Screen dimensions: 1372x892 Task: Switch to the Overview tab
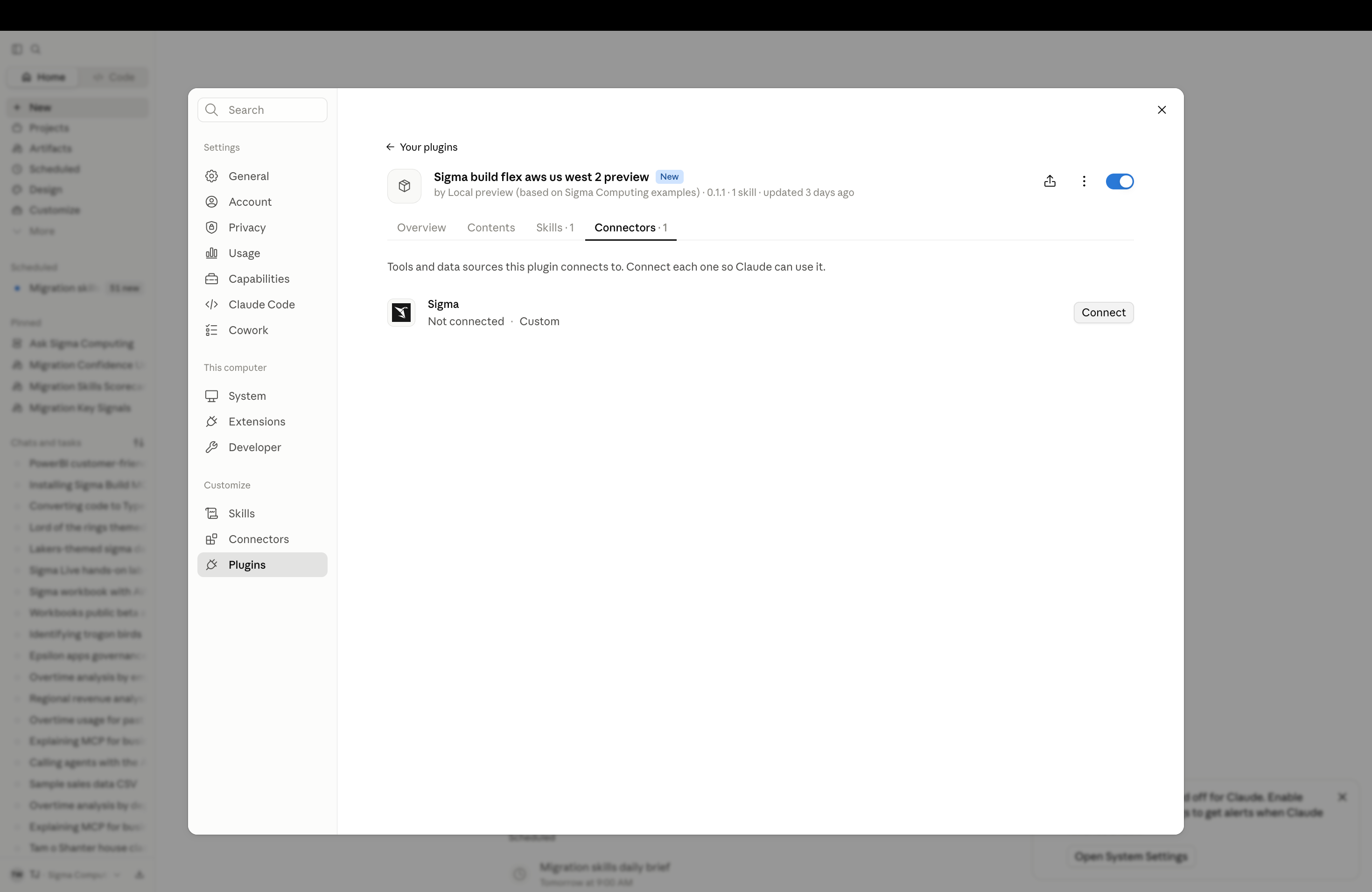coord(421,228)
